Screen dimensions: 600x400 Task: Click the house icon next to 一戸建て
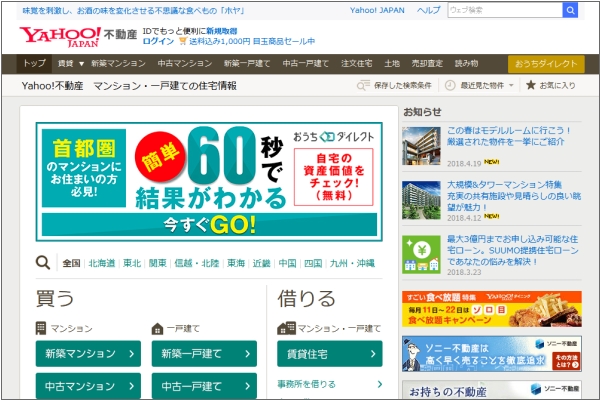[157, 329]
